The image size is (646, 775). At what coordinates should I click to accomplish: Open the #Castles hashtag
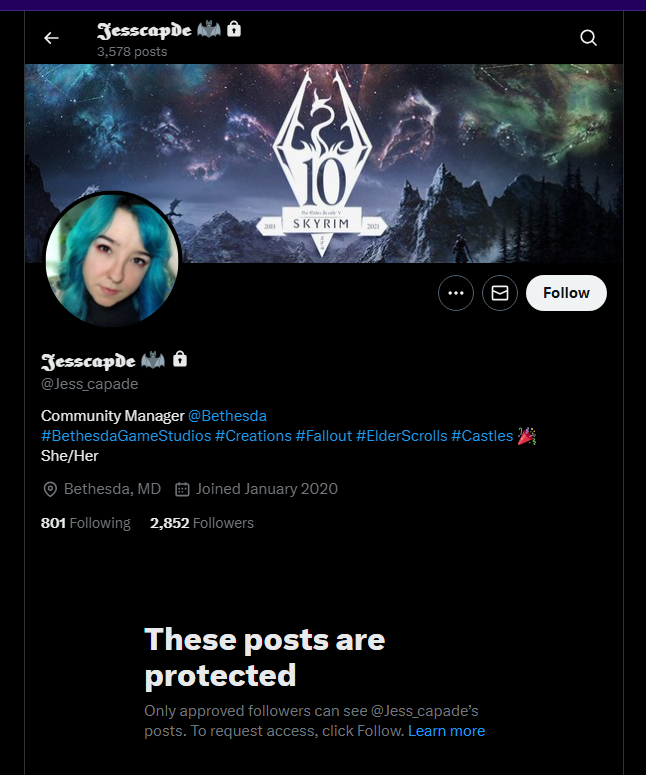click(x=482, y=436)
